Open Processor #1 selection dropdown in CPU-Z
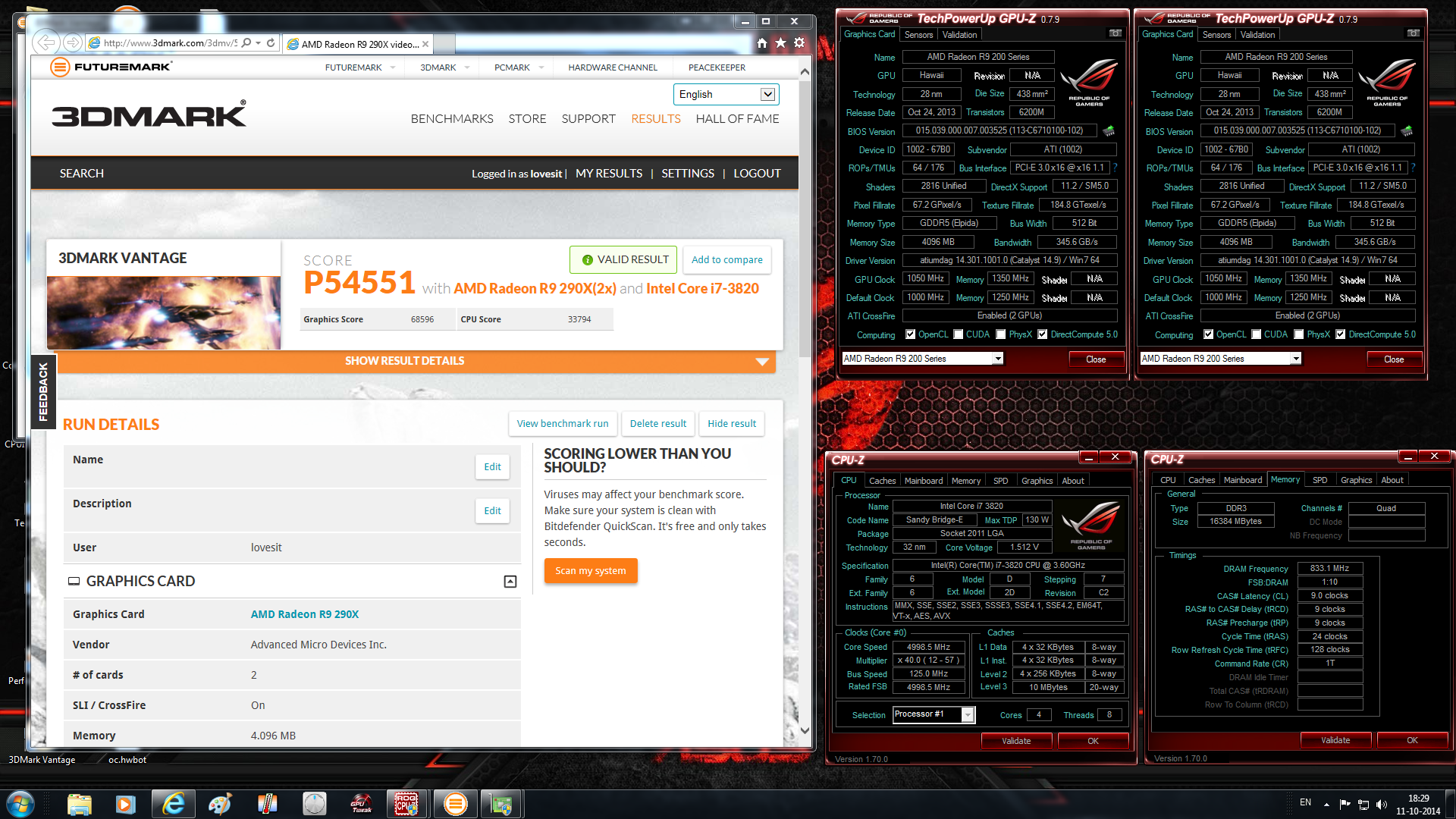This screenshot has height=819, width=1456. [x=934, y=714]
